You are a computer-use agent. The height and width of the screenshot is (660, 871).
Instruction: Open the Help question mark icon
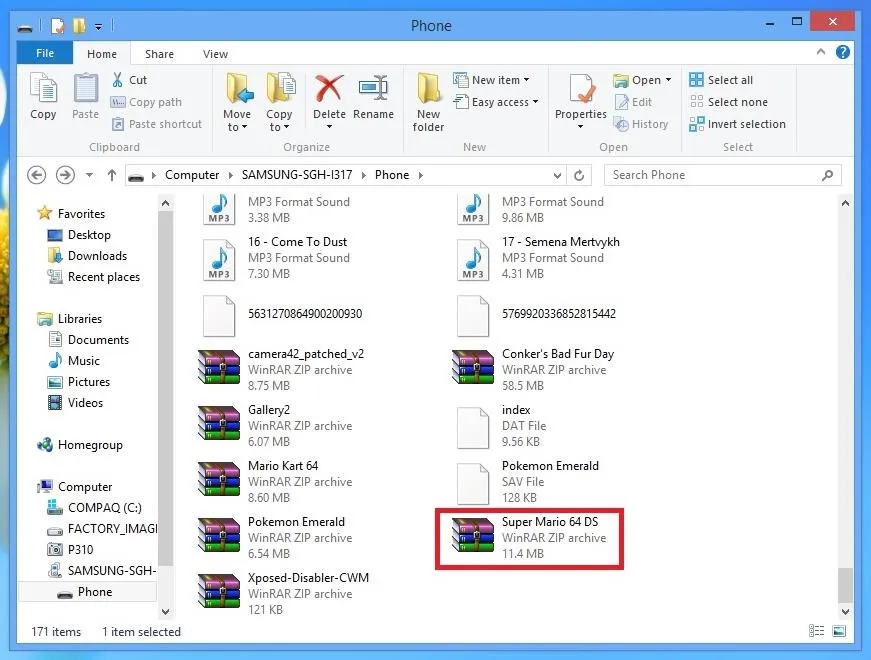pyautogui.click(x=843, y=52)
